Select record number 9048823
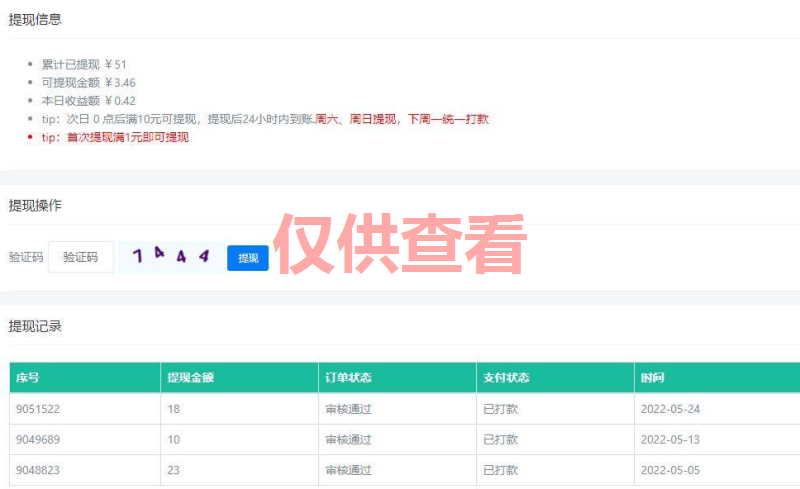 40,470
